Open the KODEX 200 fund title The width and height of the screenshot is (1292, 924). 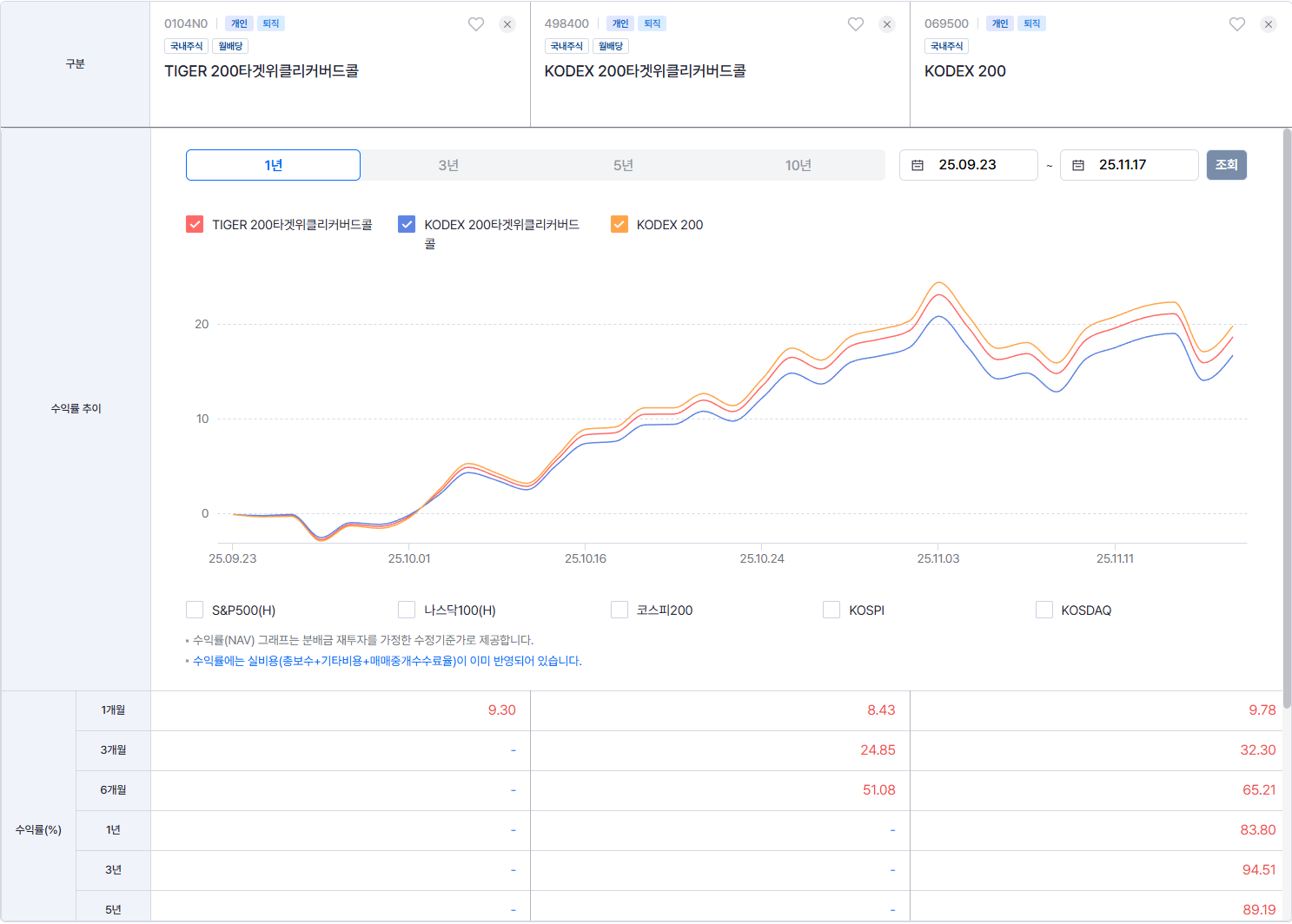point(964,71)
